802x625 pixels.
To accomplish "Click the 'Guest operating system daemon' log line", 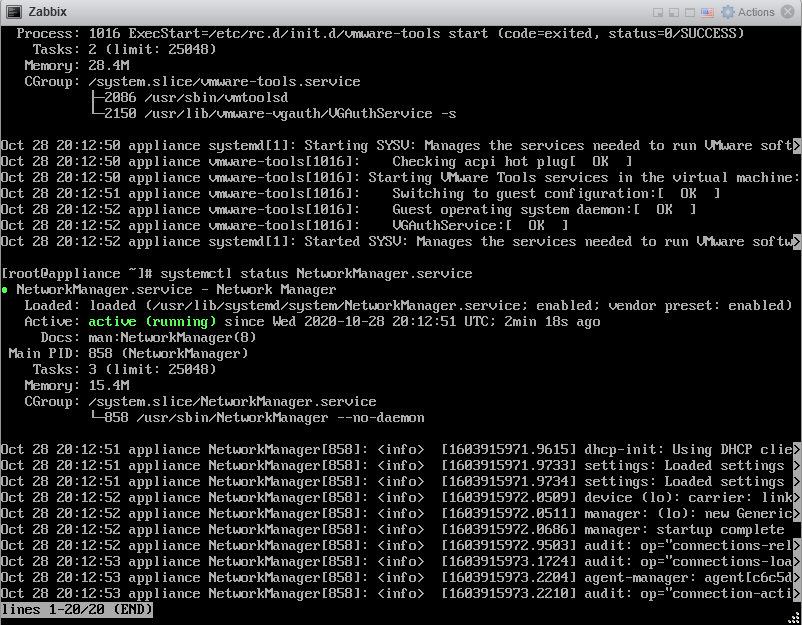I will click(x=348, y=210).
